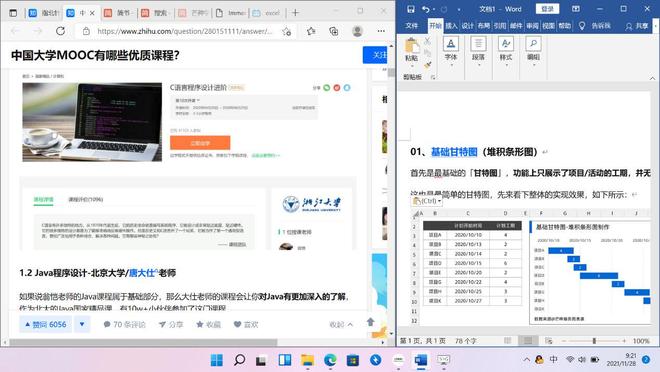660x372 pixels.
Task: Open taskbar Search
Action: [240, 360]
